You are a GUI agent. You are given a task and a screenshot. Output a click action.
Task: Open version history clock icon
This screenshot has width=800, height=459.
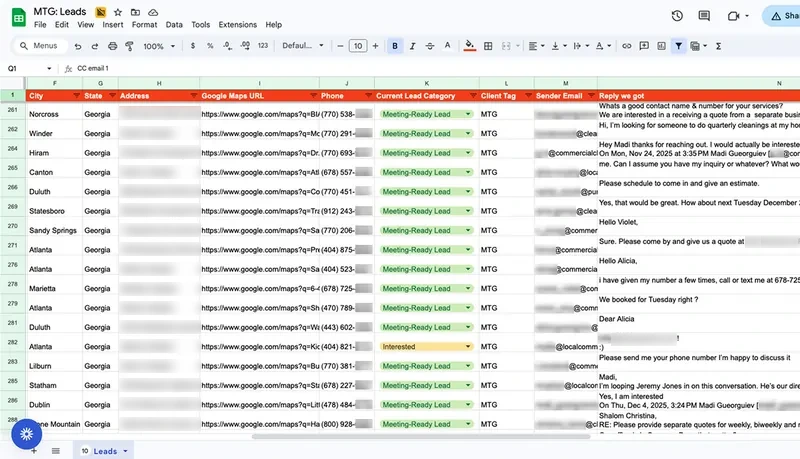[x=677, y=16]
